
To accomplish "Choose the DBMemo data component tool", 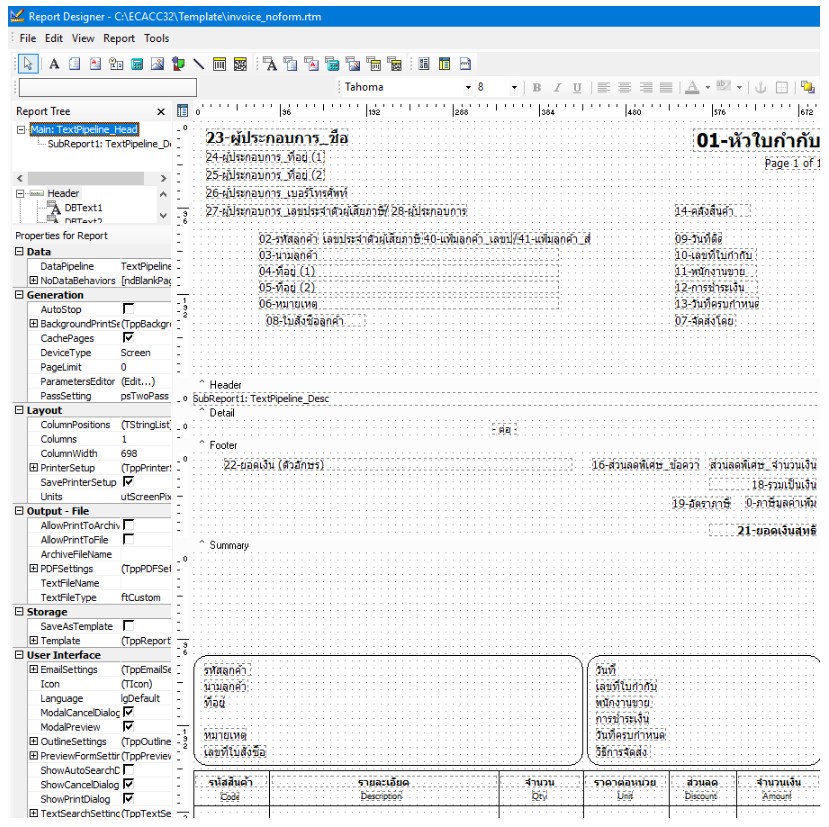I will [x=290, y=64].
